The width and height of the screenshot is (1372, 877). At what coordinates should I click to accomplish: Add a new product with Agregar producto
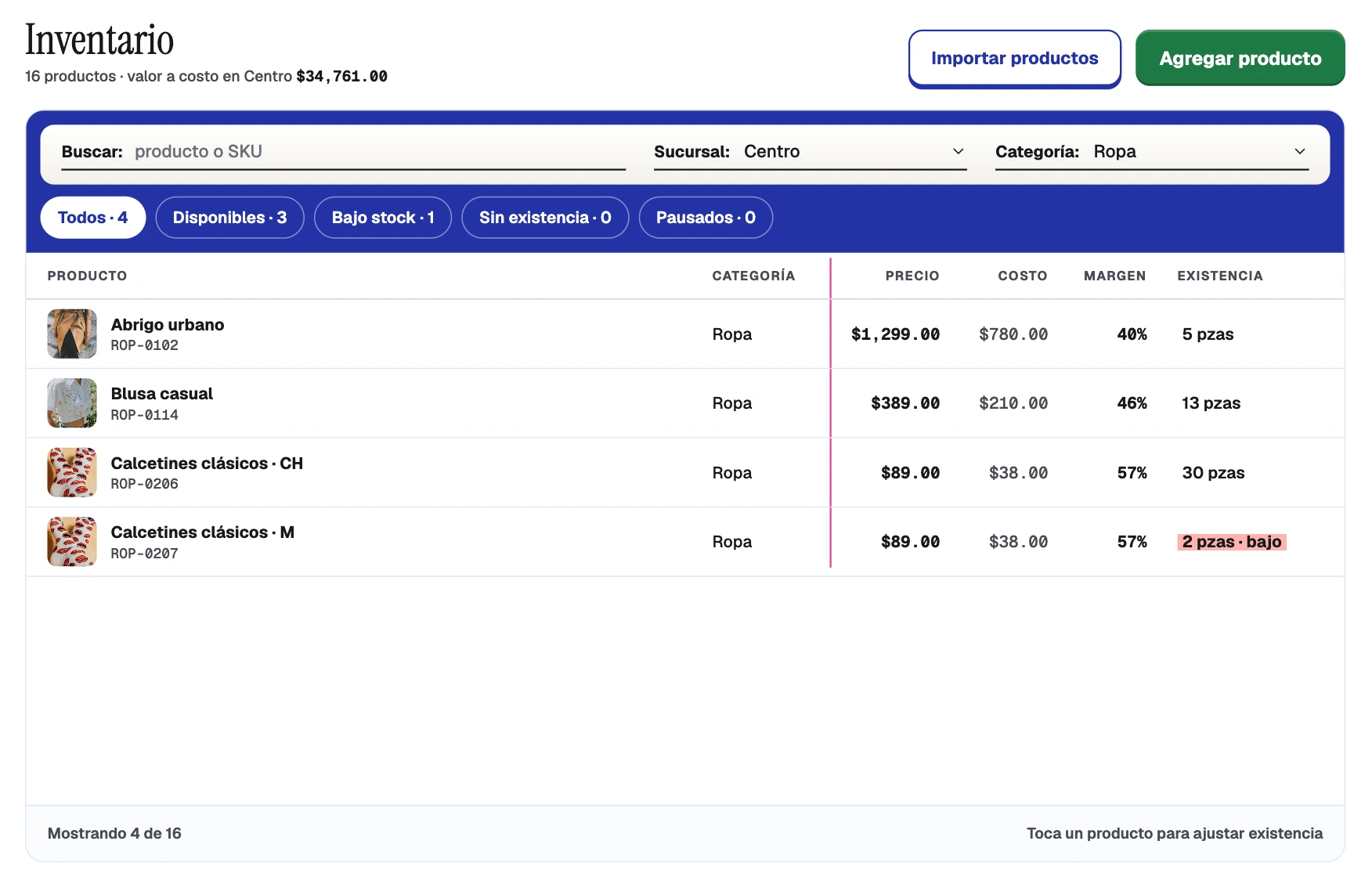click(x=1240, y=59)
